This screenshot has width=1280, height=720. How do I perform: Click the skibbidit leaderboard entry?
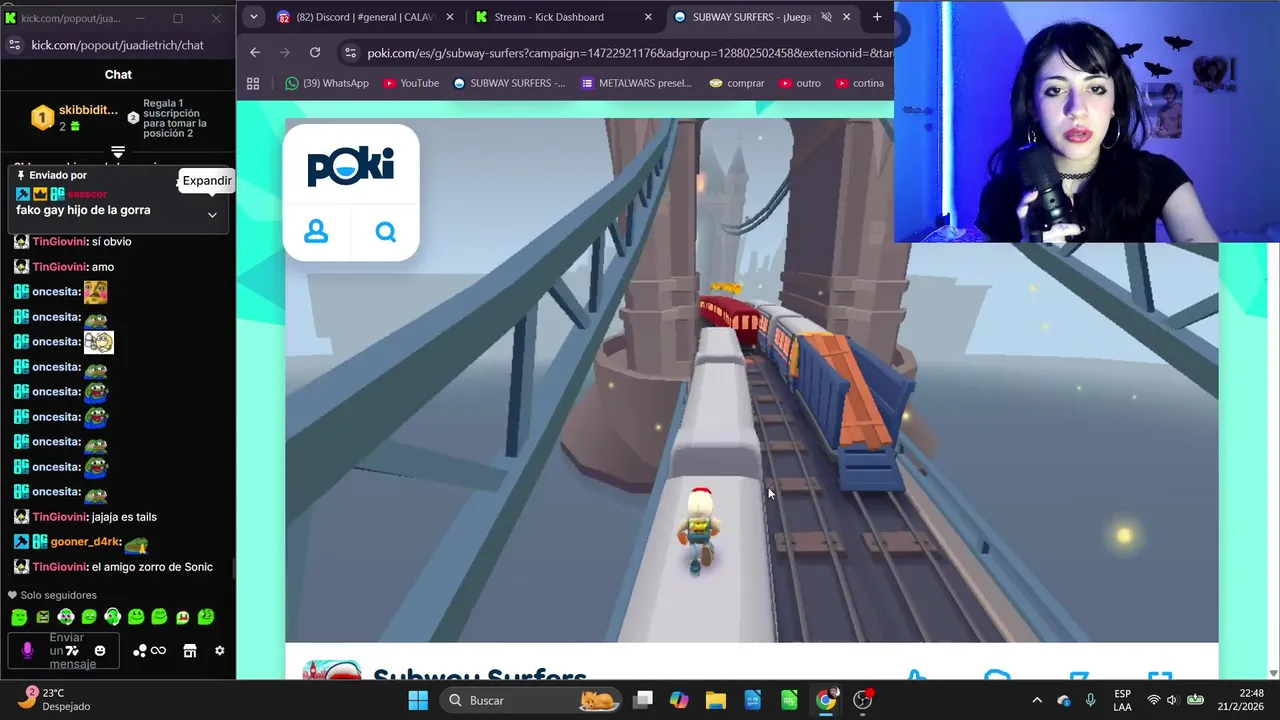73,118
